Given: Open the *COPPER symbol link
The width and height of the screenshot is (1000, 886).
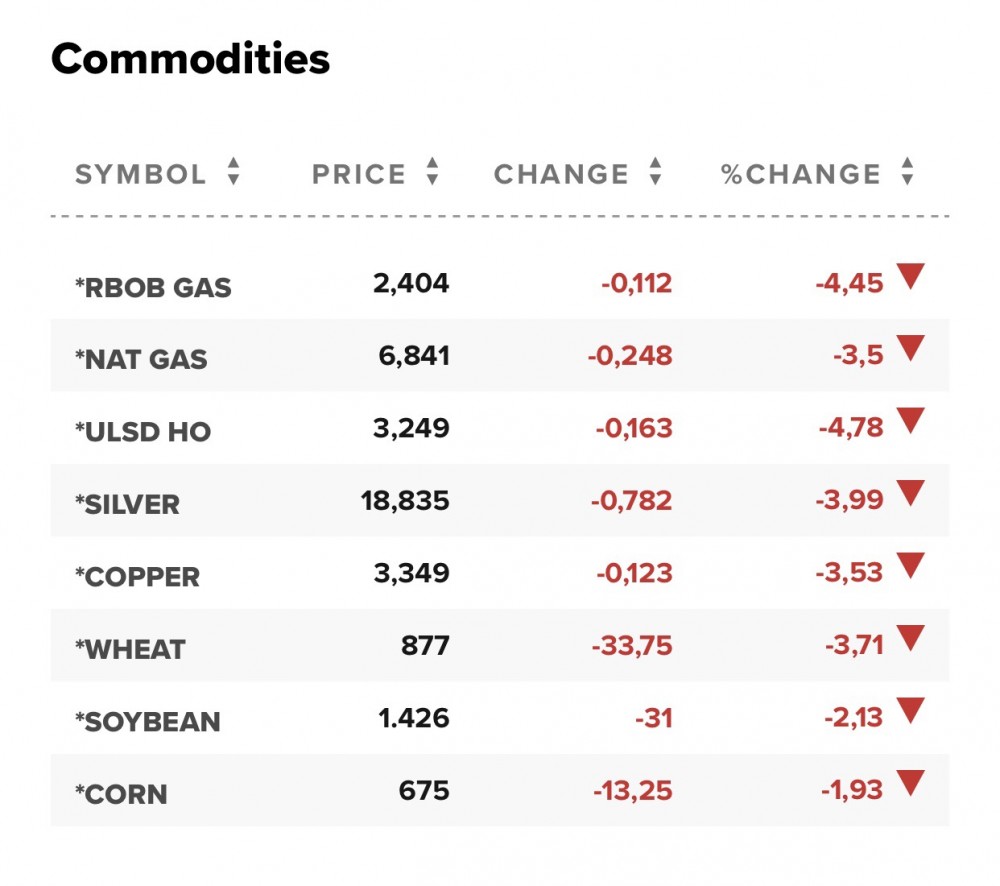Looking at the screenshot, I should click(137, 577).
